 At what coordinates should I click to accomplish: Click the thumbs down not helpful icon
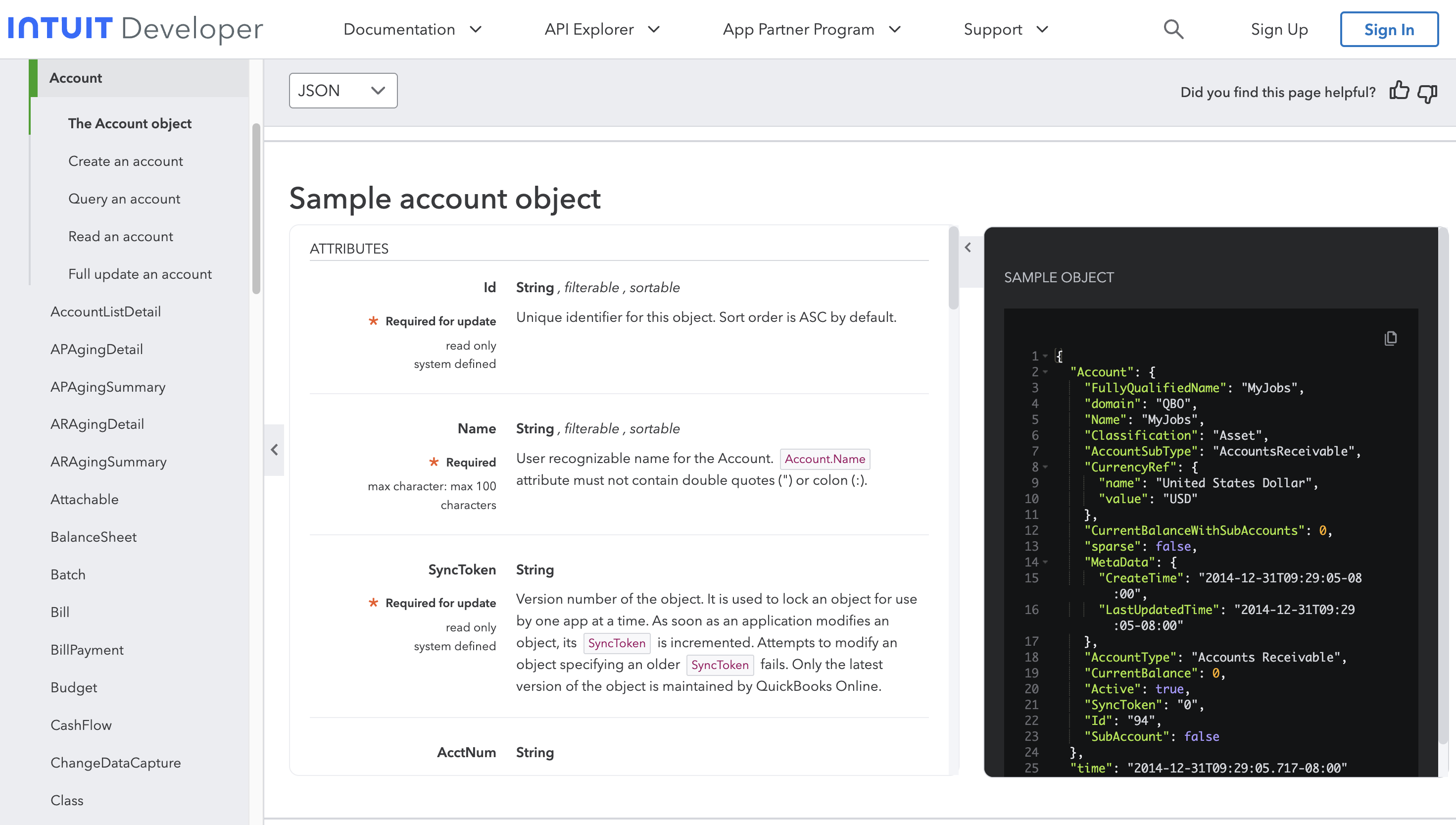point(1427,93)
